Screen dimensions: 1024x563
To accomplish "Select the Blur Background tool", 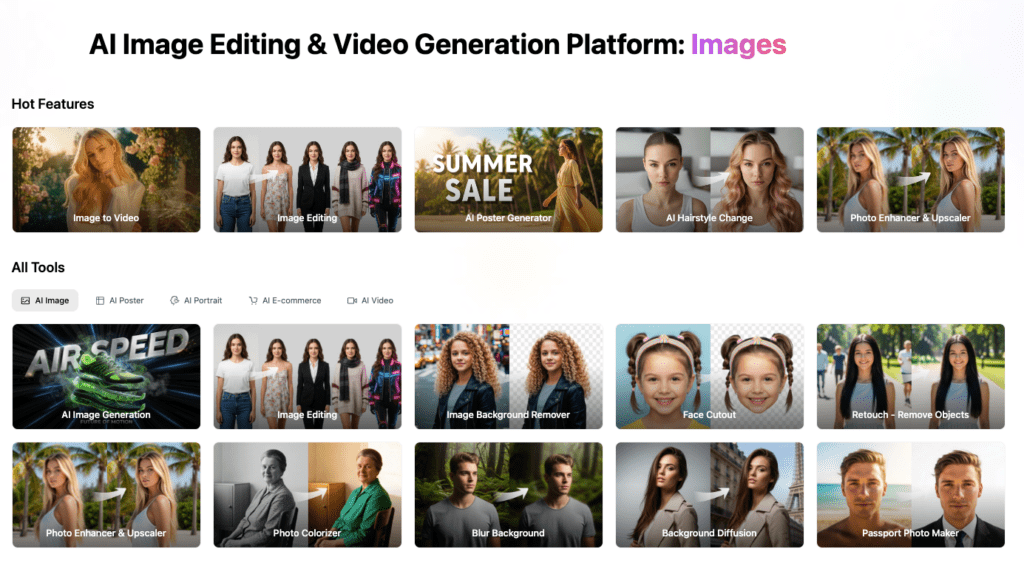I will pos(508,495).
